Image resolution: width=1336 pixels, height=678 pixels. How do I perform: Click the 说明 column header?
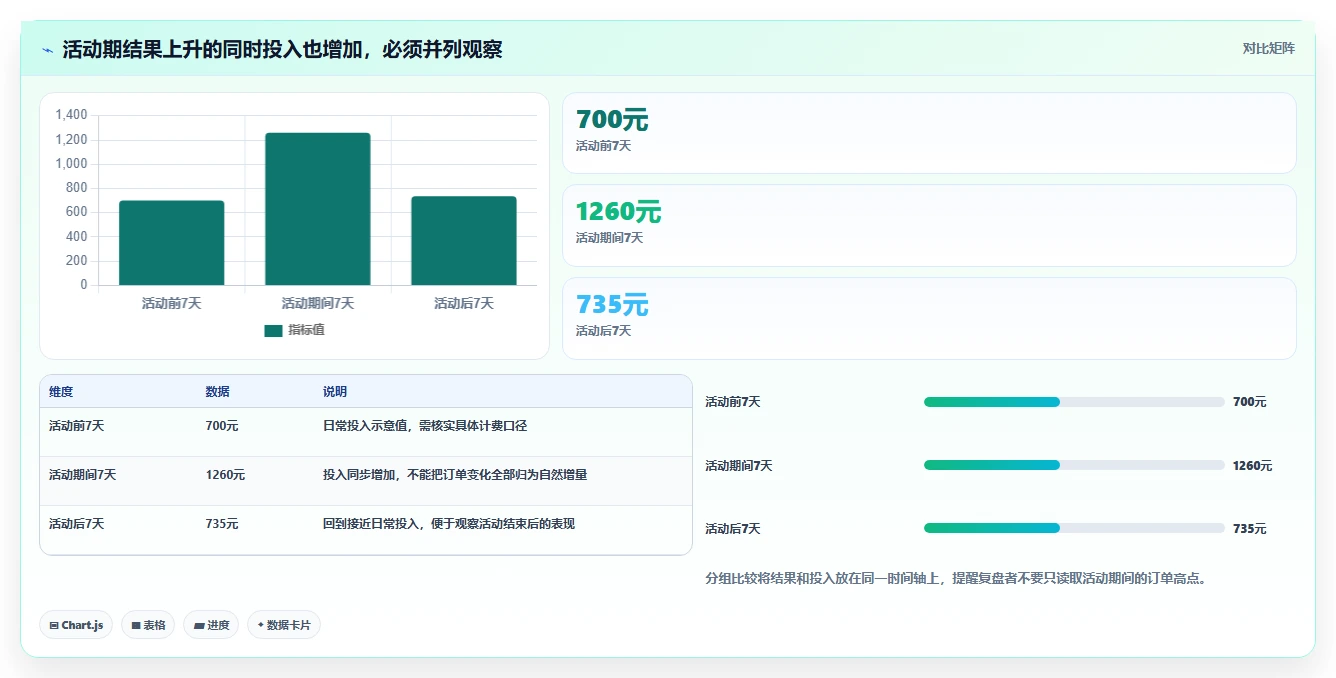pos(335,392)
